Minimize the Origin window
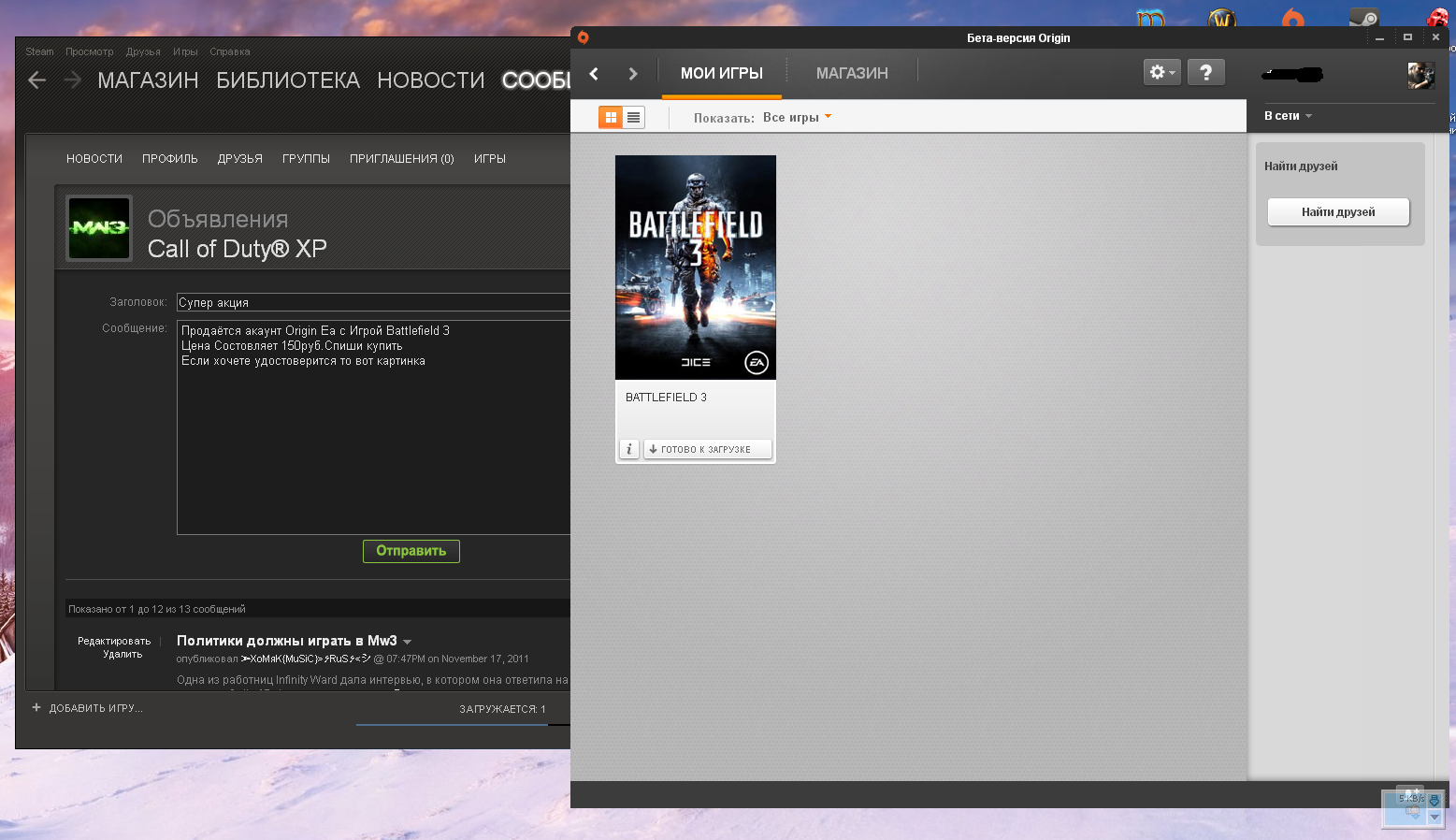 coord(1379,37)
